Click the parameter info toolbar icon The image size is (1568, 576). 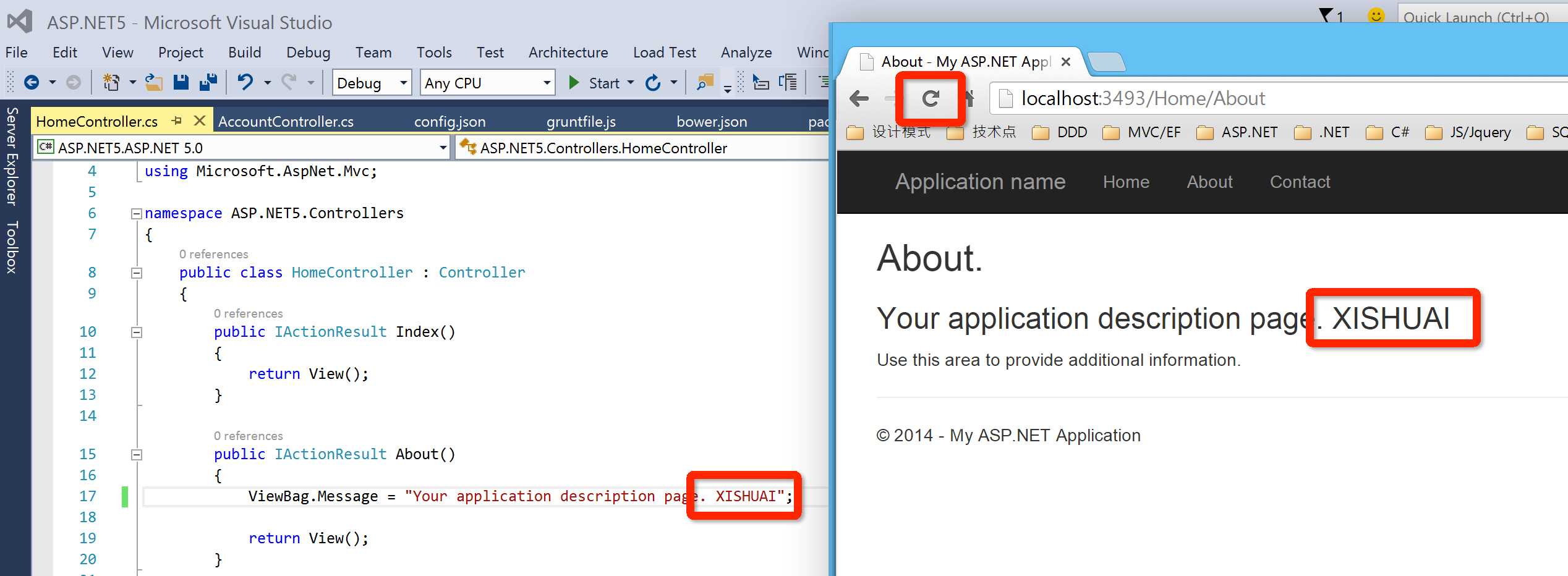pos(788,82)
